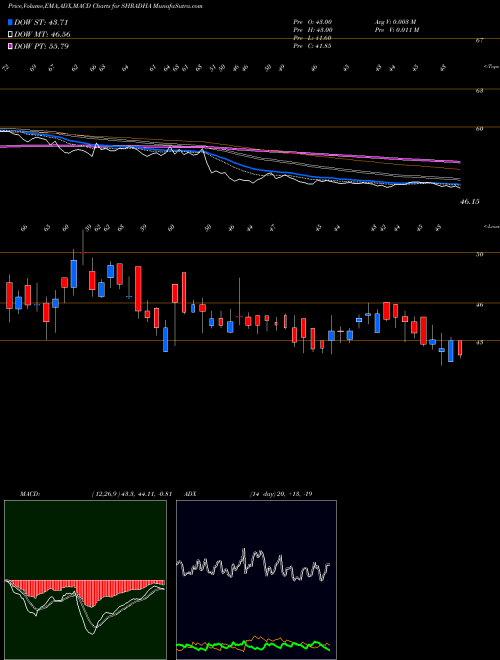Open the green MACD histogram panel

(x=85, y=580)
